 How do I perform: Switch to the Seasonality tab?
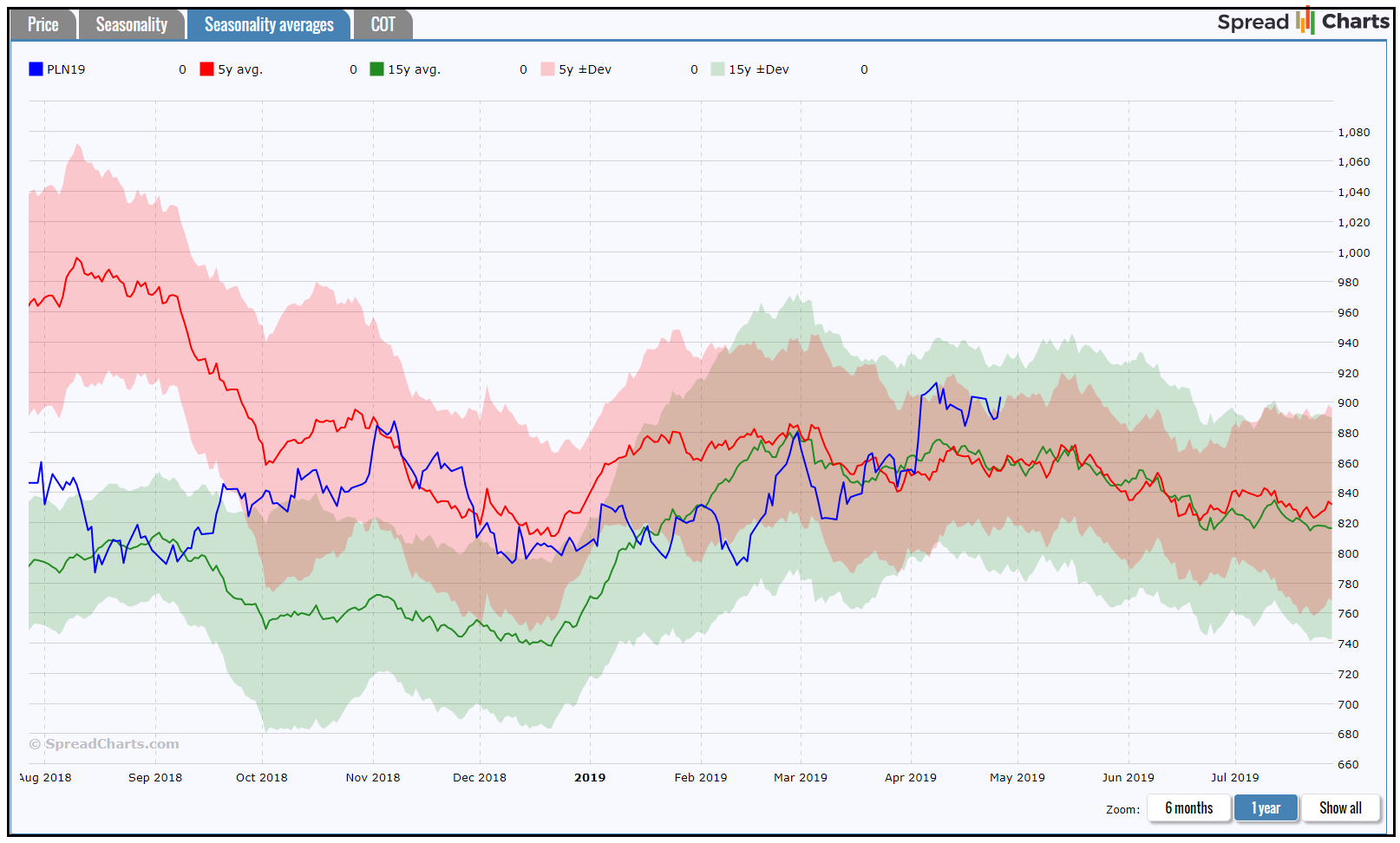pos(132,25)
